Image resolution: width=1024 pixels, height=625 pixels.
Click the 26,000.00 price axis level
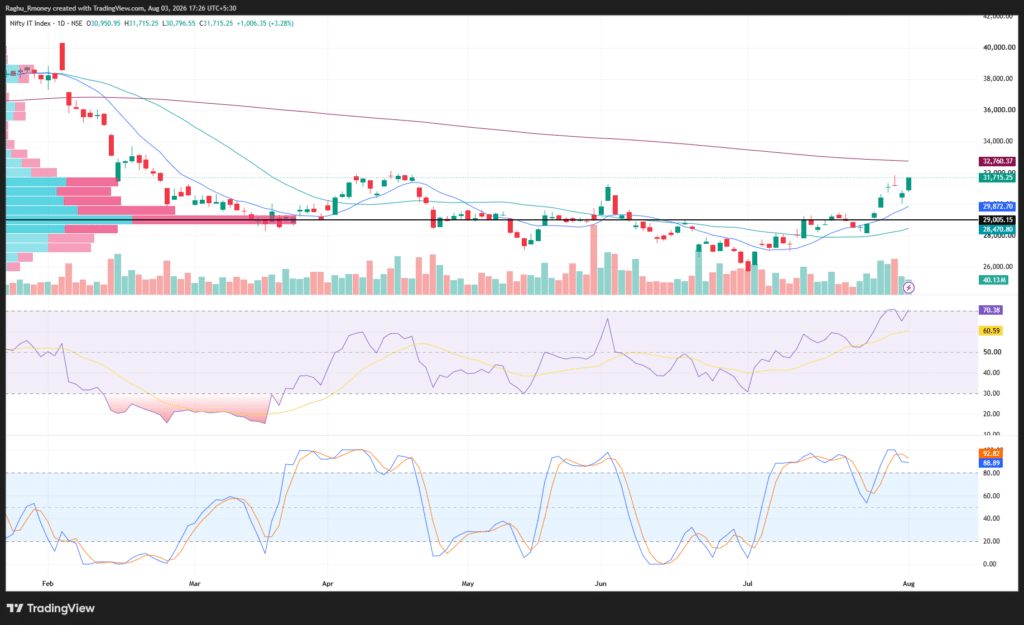999,267
